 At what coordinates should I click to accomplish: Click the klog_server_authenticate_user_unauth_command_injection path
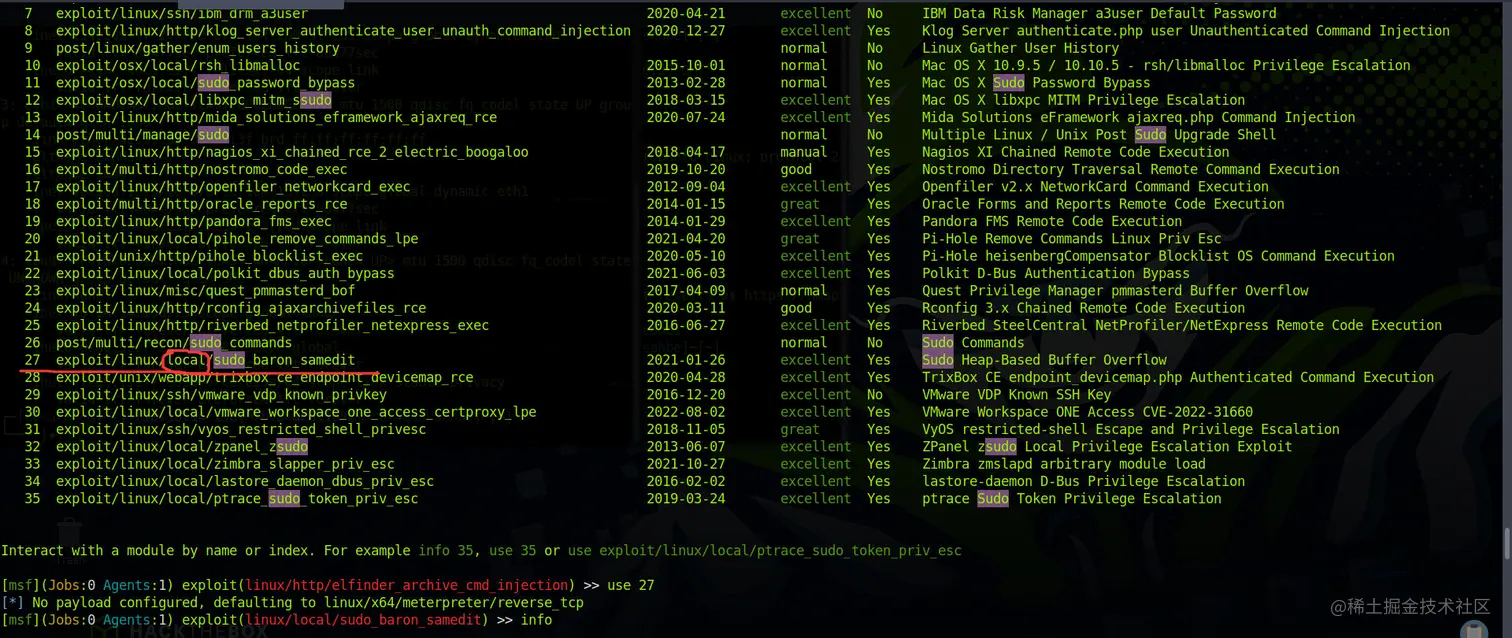click(x=343, y=31)
